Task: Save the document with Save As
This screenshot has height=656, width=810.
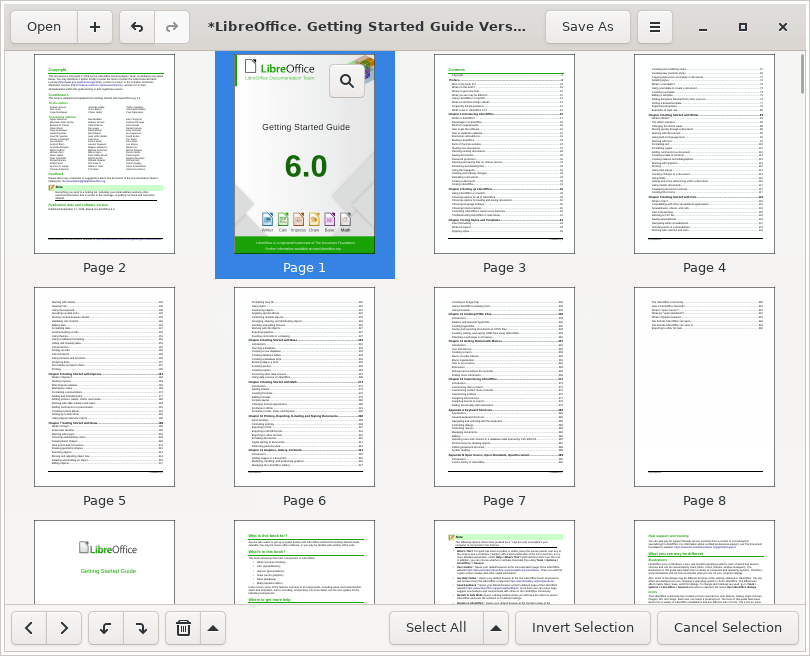Action: (x=588, y=27)
